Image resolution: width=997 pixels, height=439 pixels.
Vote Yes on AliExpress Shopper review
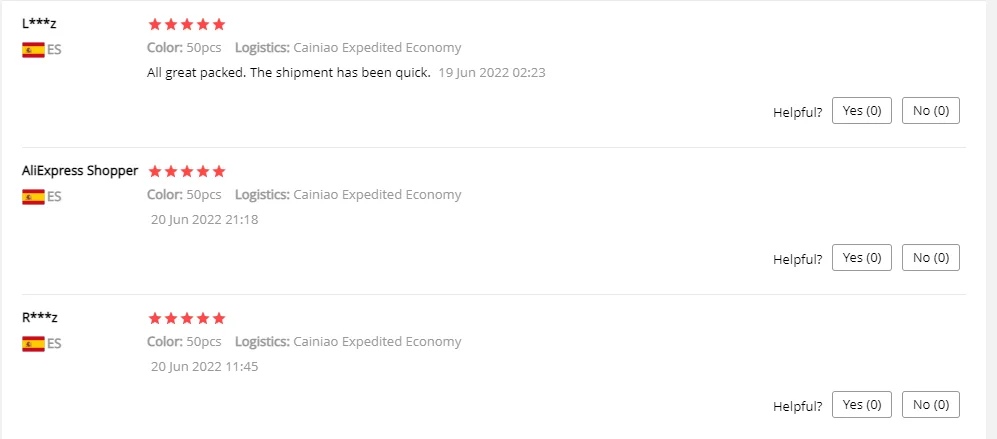(x=861, y=258)
